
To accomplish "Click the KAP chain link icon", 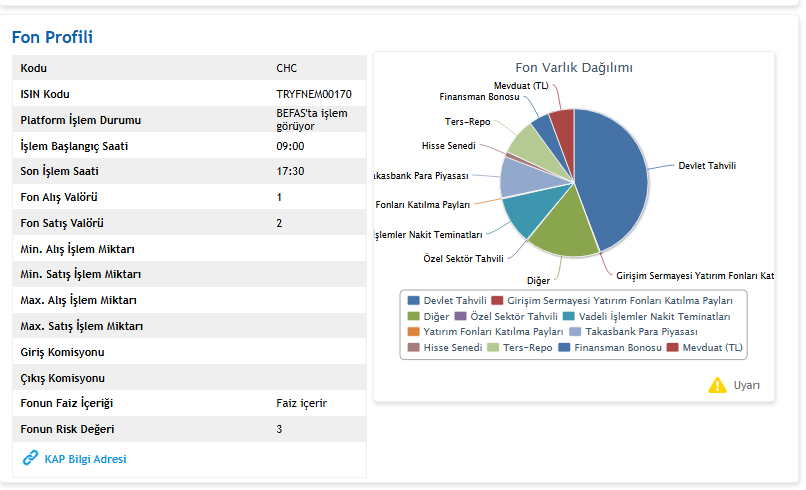I will coord(30,459).
